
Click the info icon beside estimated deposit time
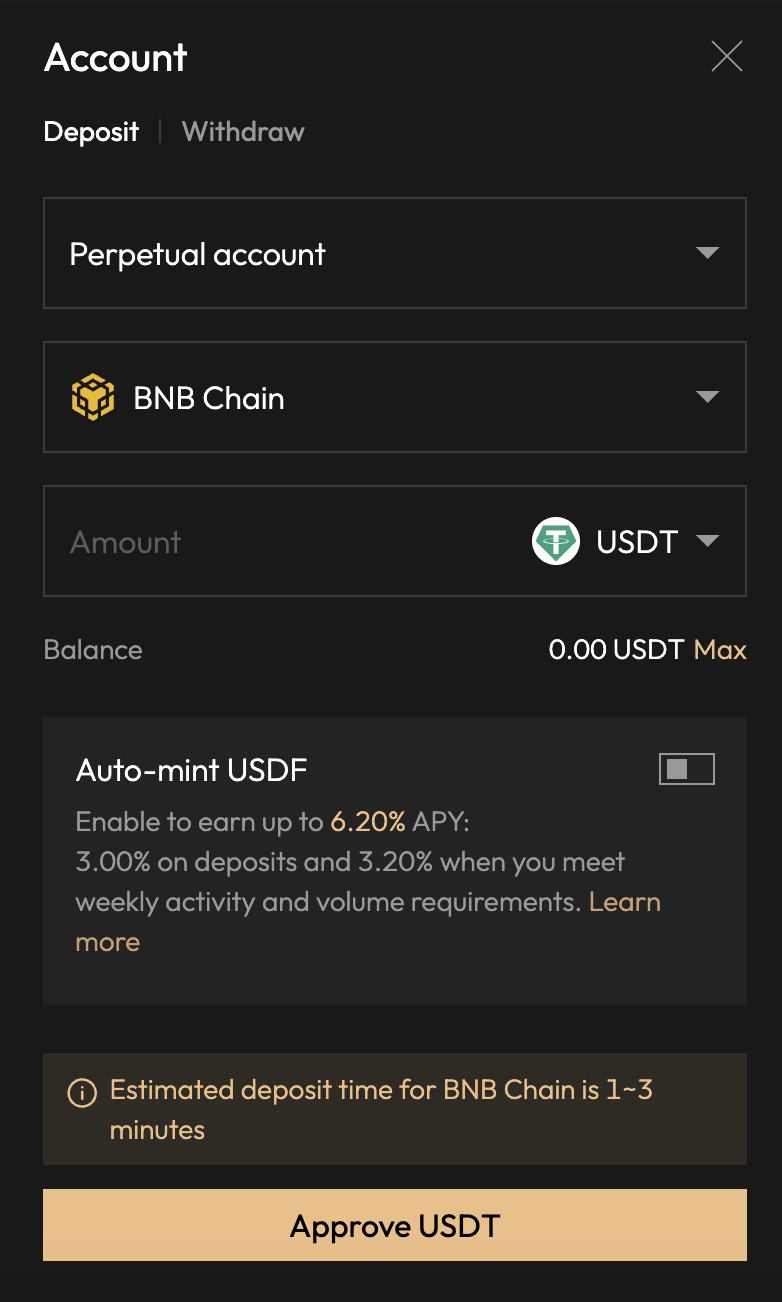tap(82, 1092)
